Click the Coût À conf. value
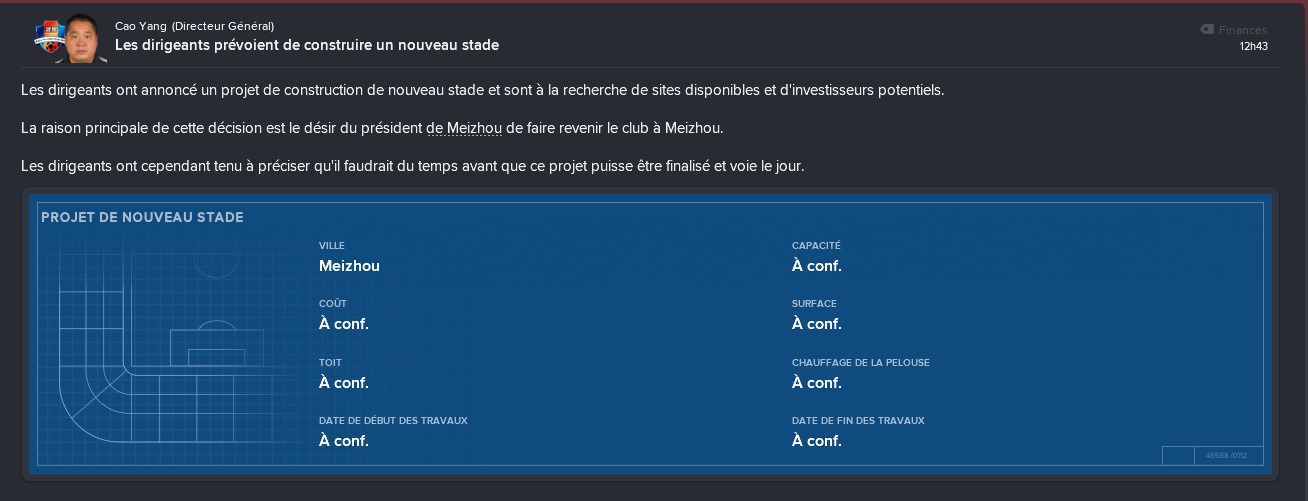This screenshot has height=501, width=1308. [344, 324]
